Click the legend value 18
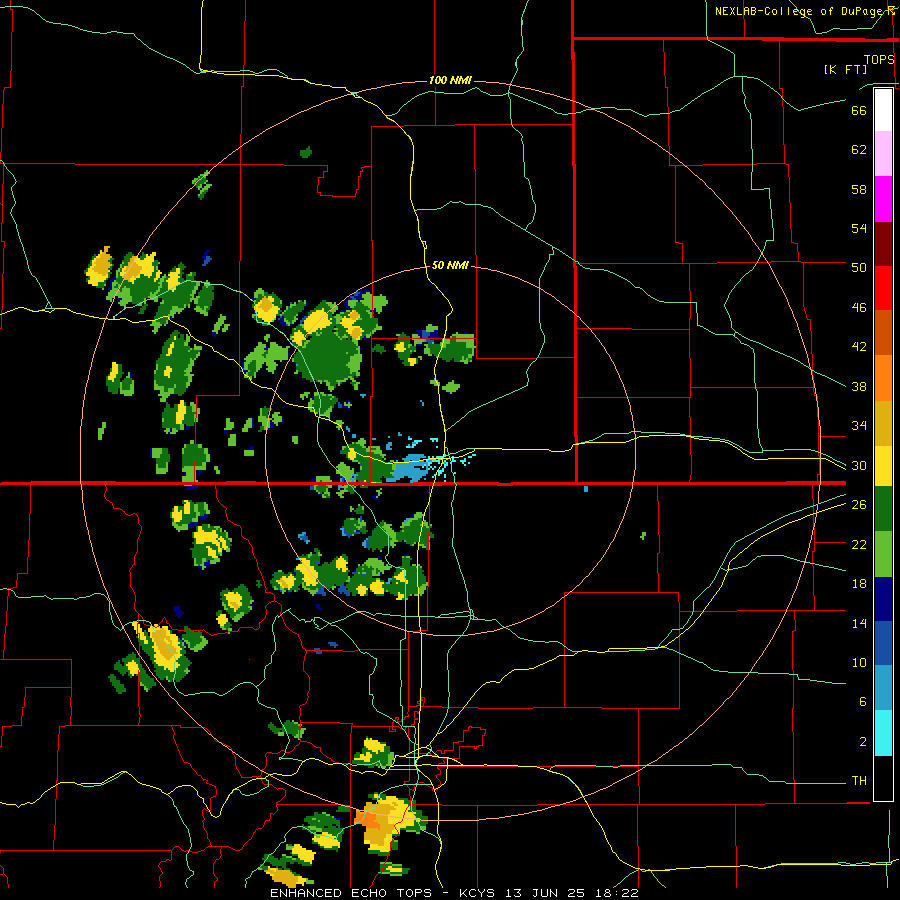 coord(859,584)
